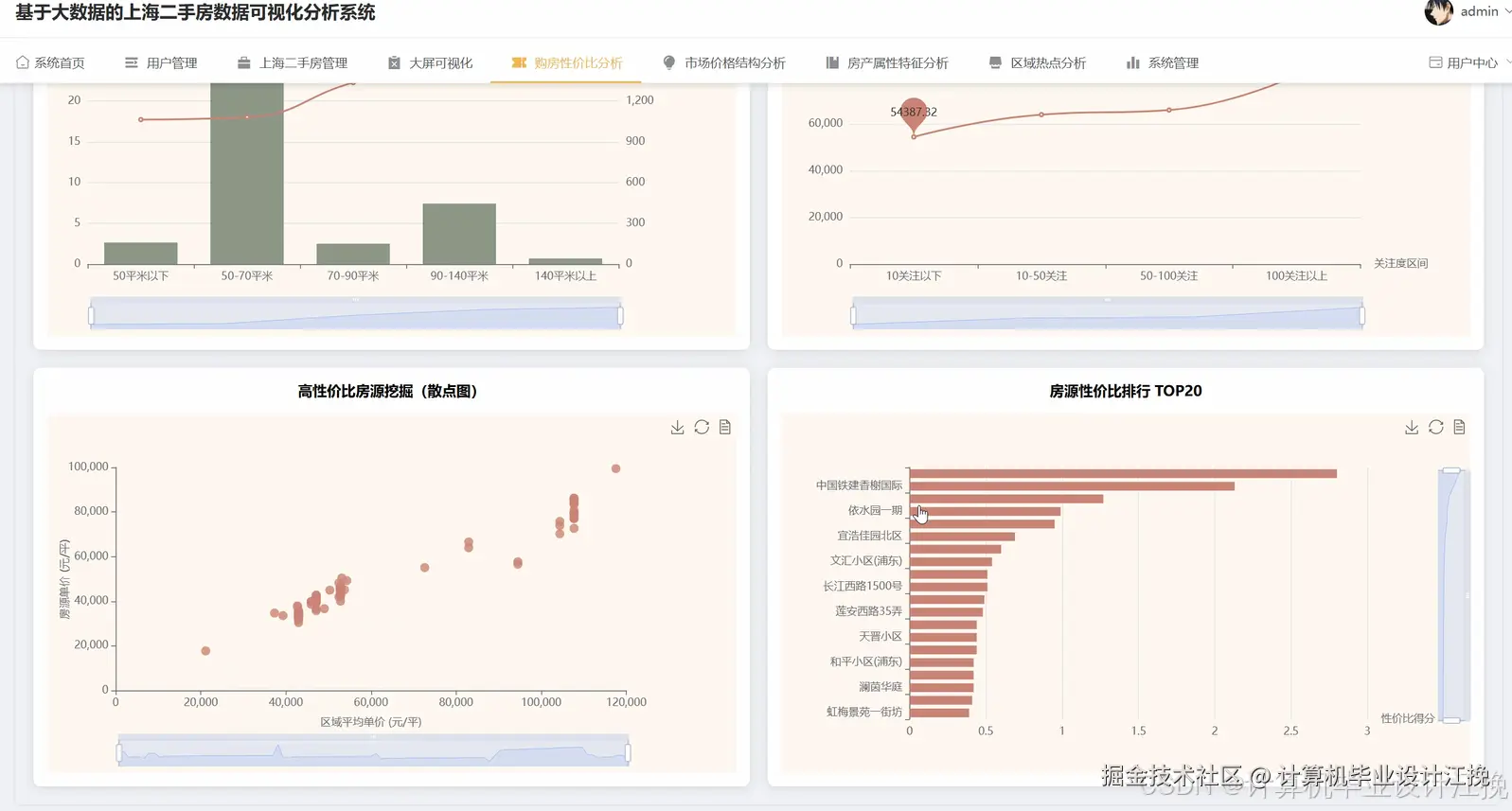1512x811 pixels.
Task: Expand the 用户中心 dropdown
Action: (1468, 62)
